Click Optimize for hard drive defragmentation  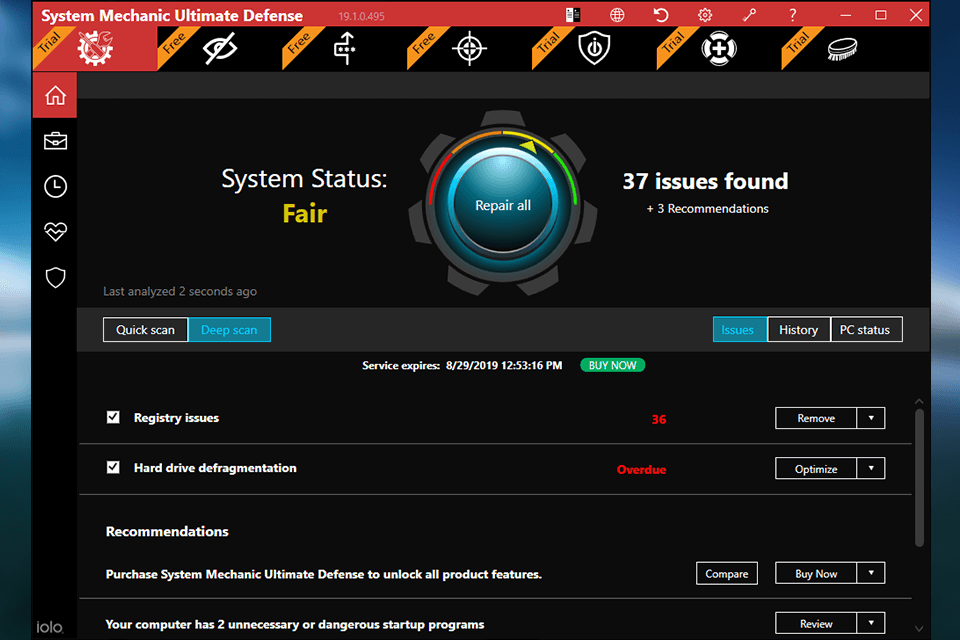[816, 469]
